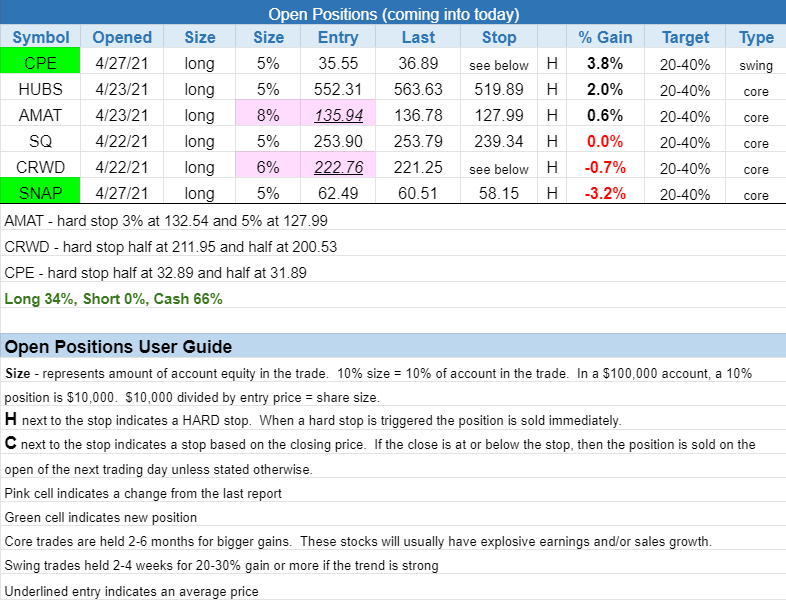Click the SQ last price 253.79
786x600 pixels.
click(418, 141)
